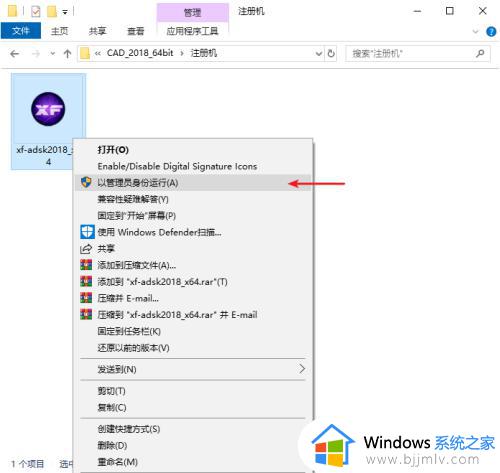500x473 pixels.
Task: Expand the address bar history dropdown
Action: [319, 54]
